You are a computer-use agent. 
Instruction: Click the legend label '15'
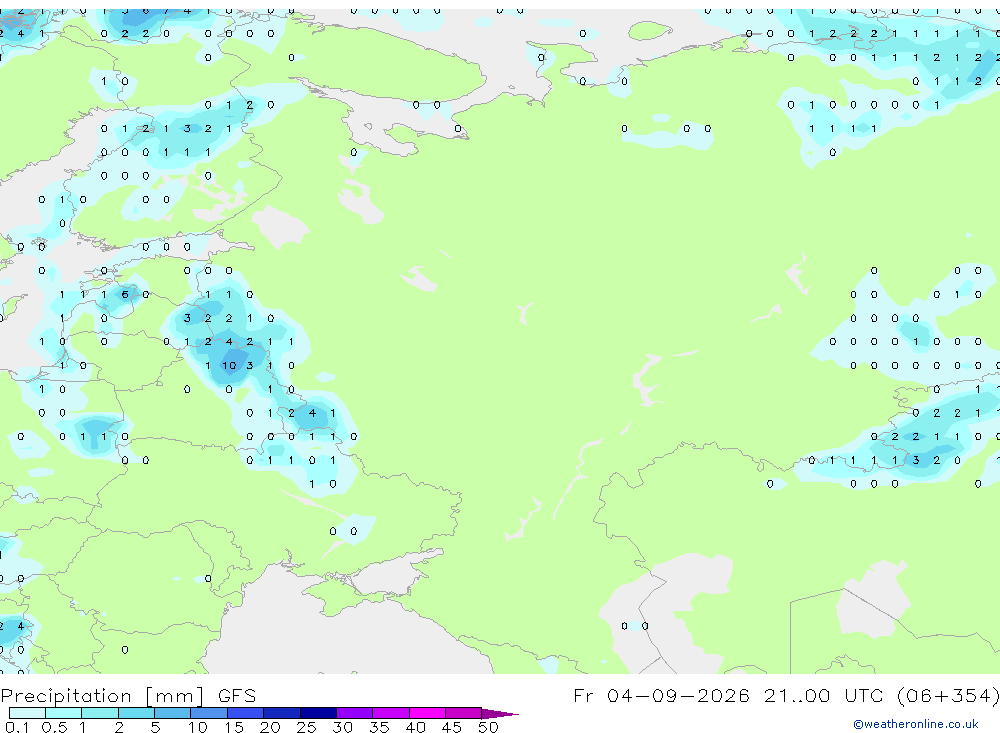[233, 727]
